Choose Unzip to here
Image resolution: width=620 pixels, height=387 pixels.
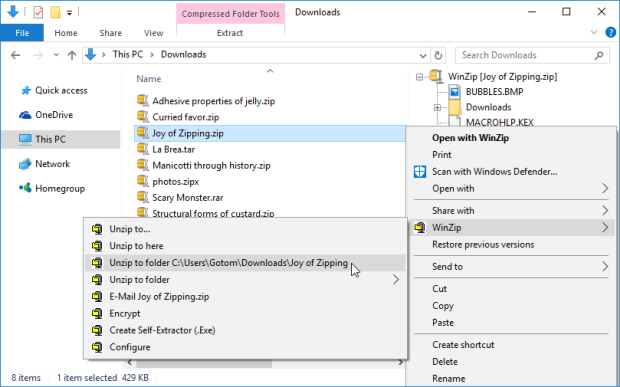(136, 246)
